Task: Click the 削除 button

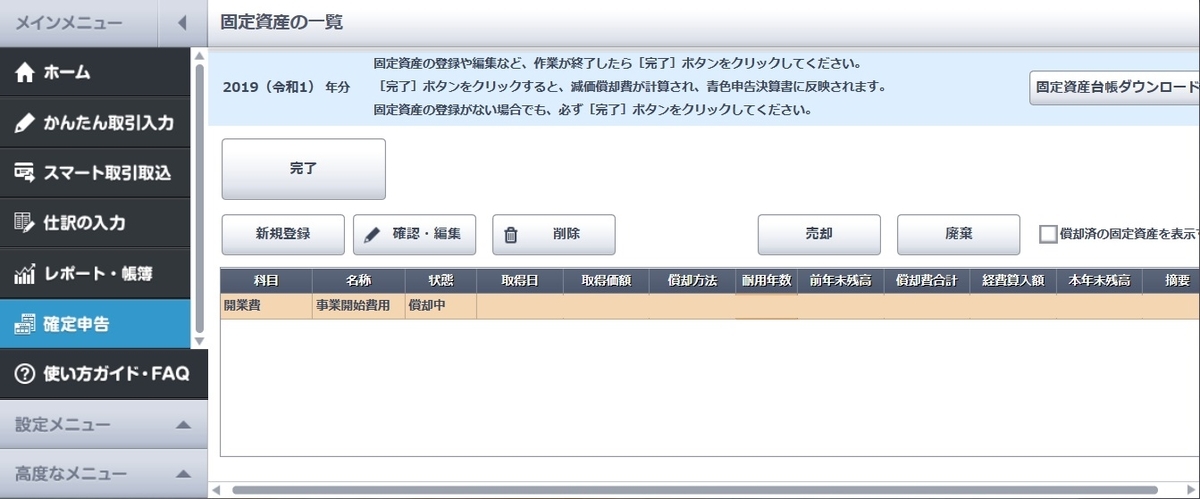Action: (x=553, y=235)
